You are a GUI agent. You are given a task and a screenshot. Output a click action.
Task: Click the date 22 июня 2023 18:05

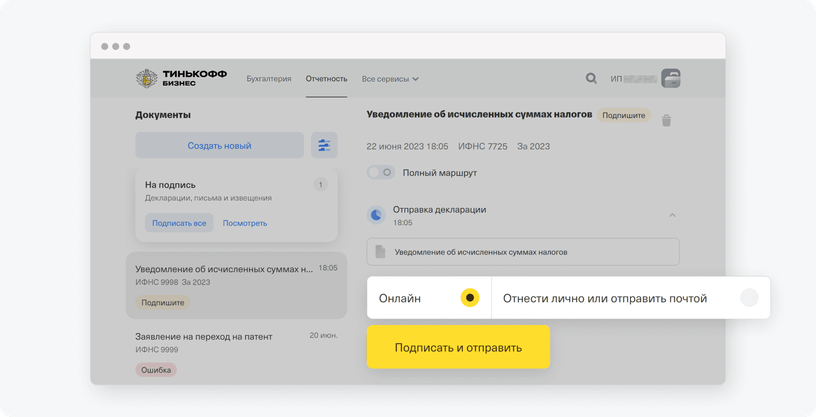[407, 147]
